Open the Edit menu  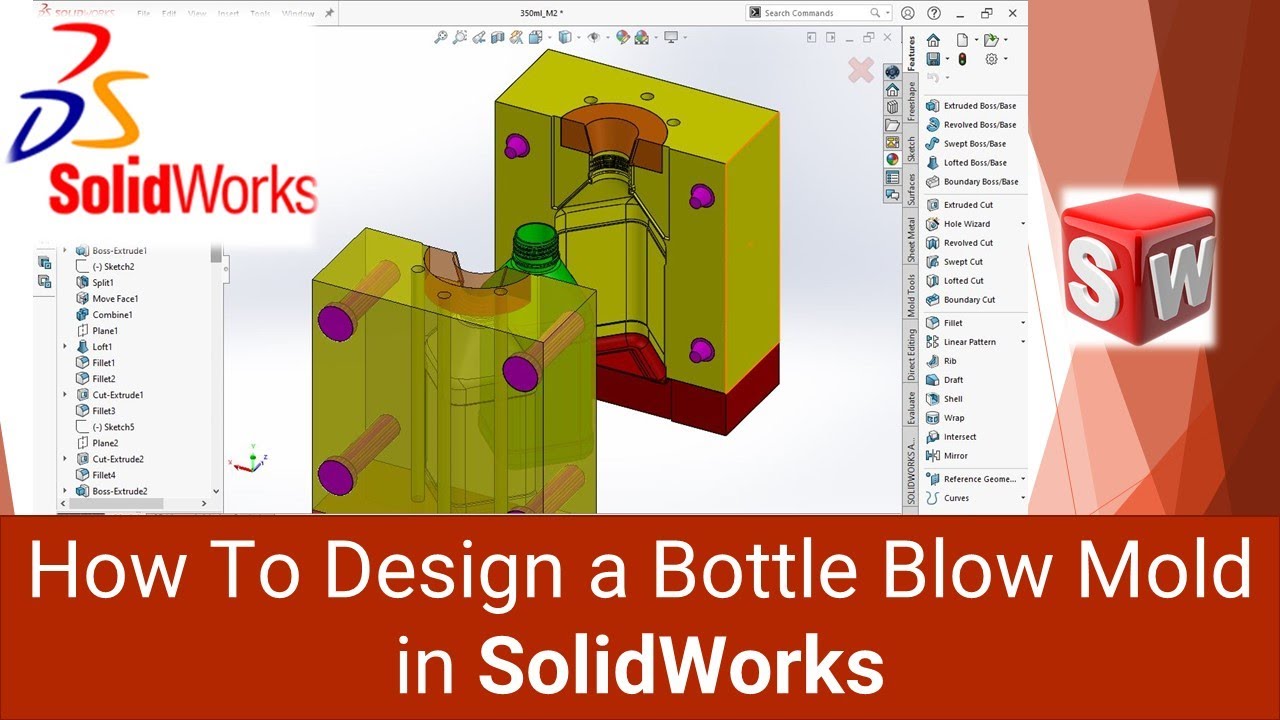[x=170, y=14]
